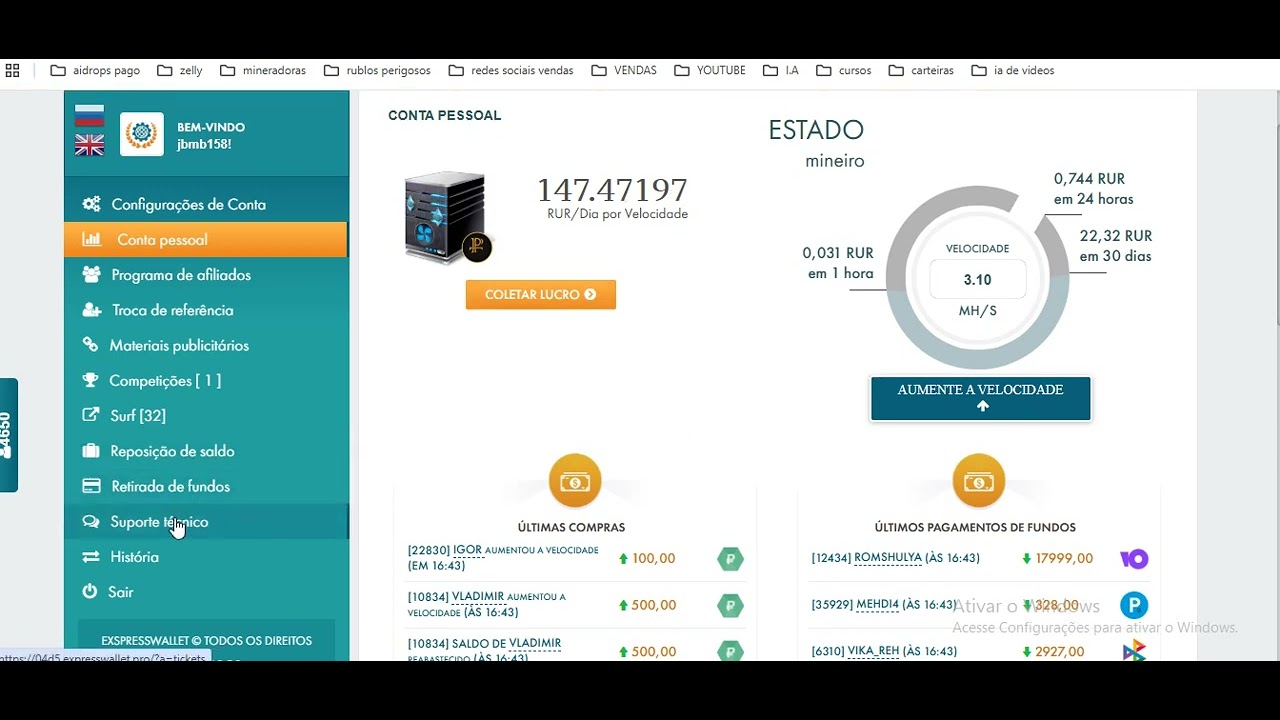The width and height of the screenshot is (1280, 720).
Task: Click the power icon beside Sair
Action: [90, 592]
